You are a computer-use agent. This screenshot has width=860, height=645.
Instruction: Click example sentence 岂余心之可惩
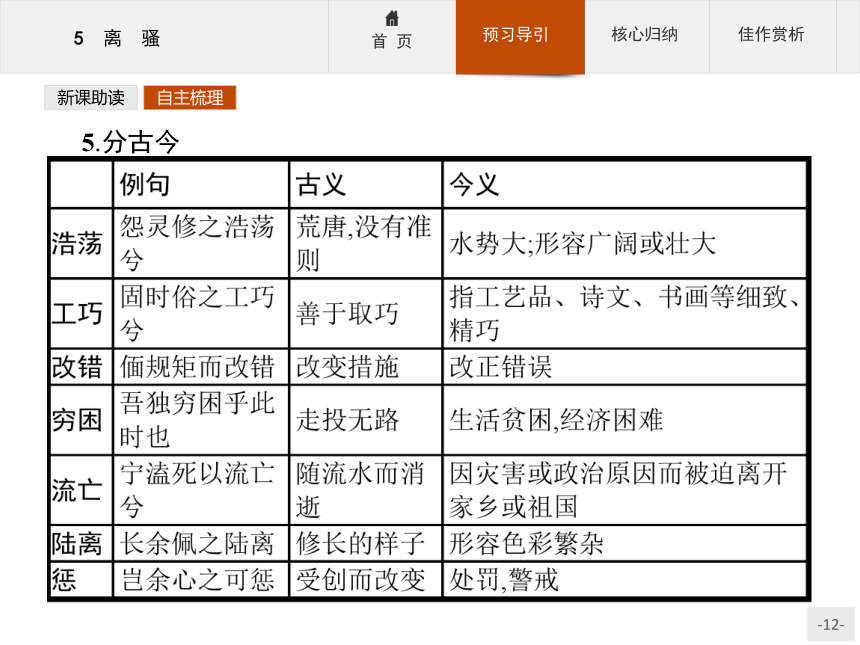coord(197,579)
